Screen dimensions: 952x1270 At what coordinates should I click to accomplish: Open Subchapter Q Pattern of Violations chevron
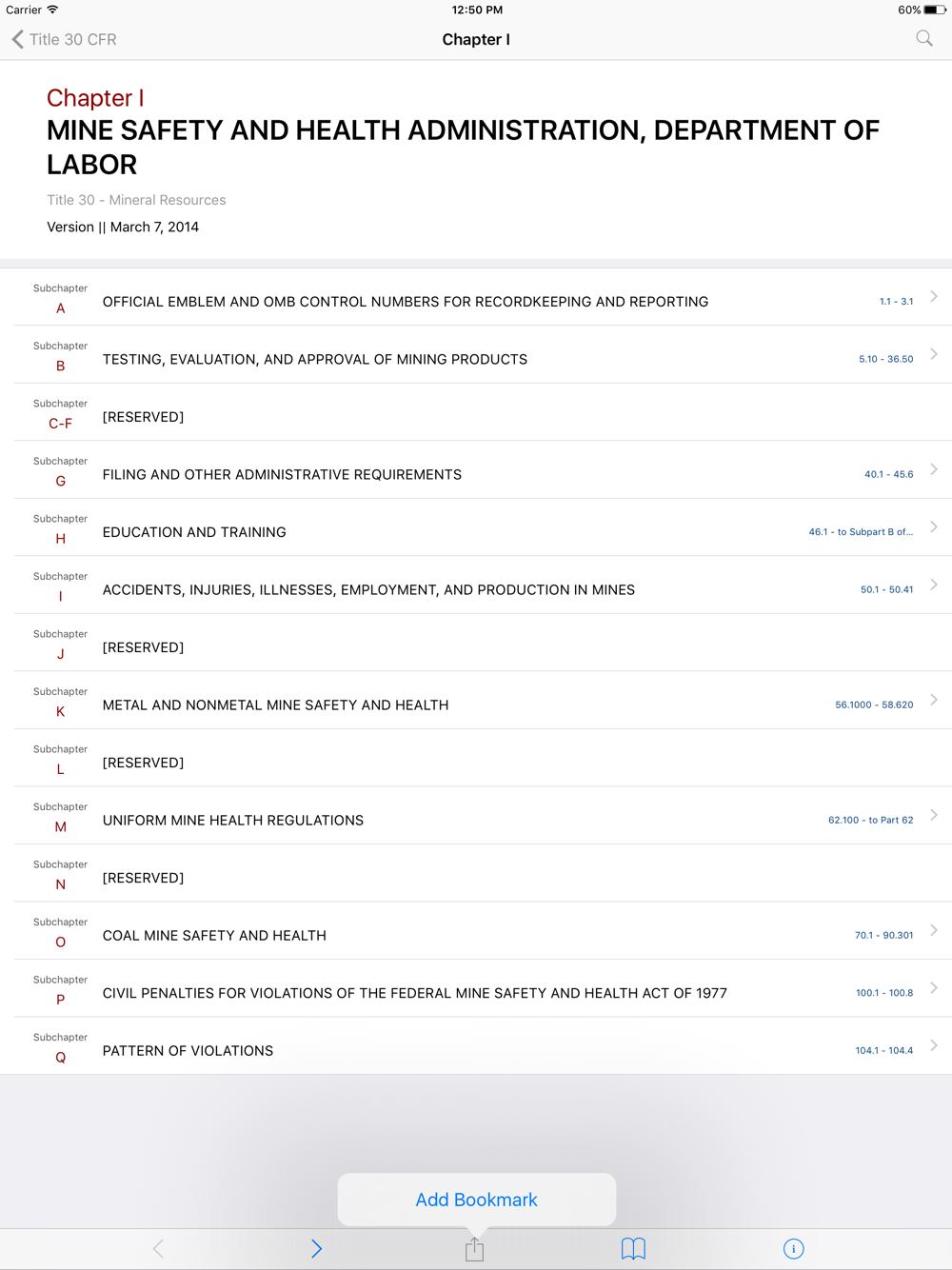(934, 1045)
